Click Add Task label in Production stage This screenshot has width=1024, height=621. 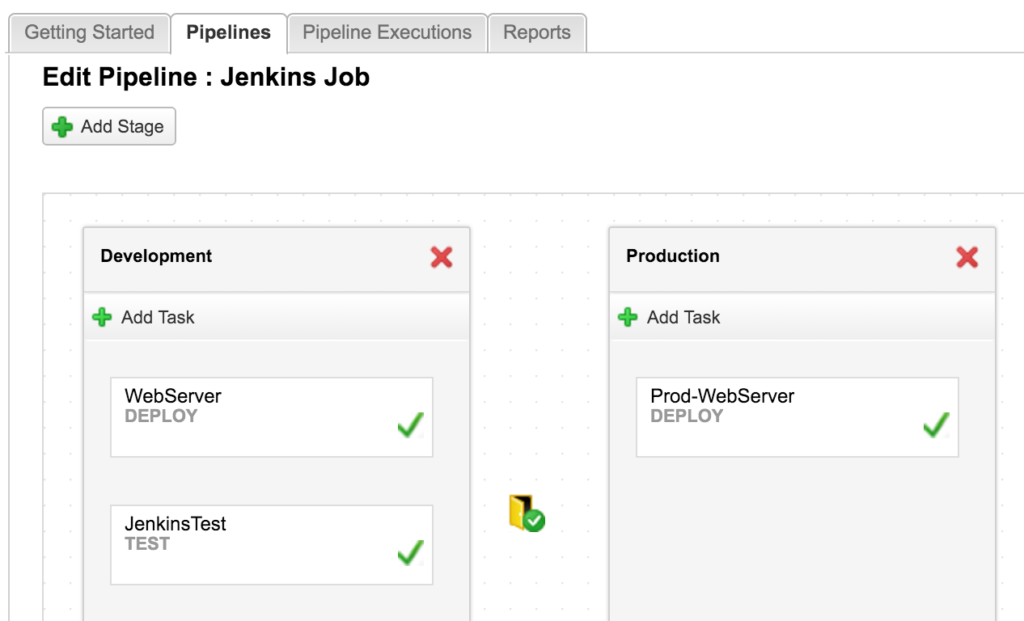point(683,317)
